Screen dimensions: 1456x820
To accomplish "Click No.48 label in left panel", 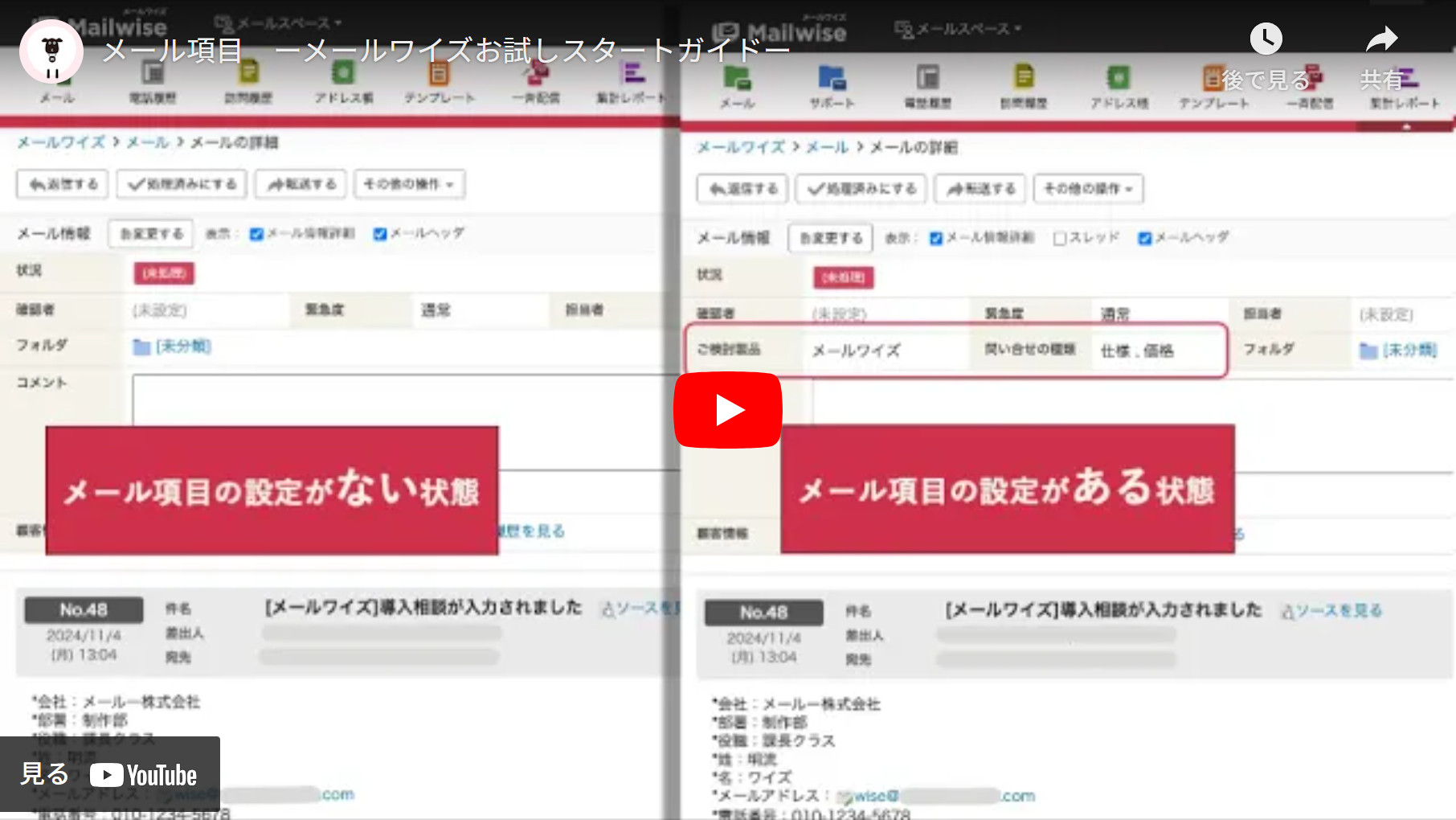I will coord(84,609).
